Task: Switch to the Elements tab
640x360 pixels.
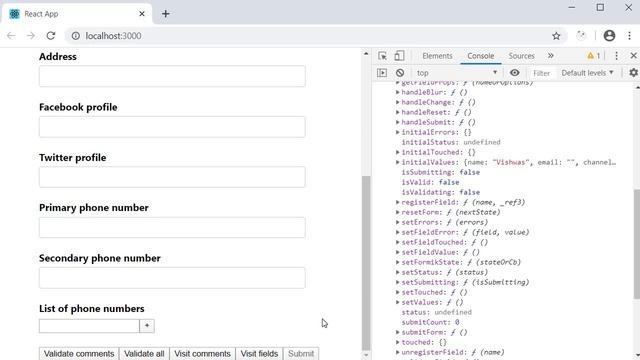Action: click(x=437, y=56)
